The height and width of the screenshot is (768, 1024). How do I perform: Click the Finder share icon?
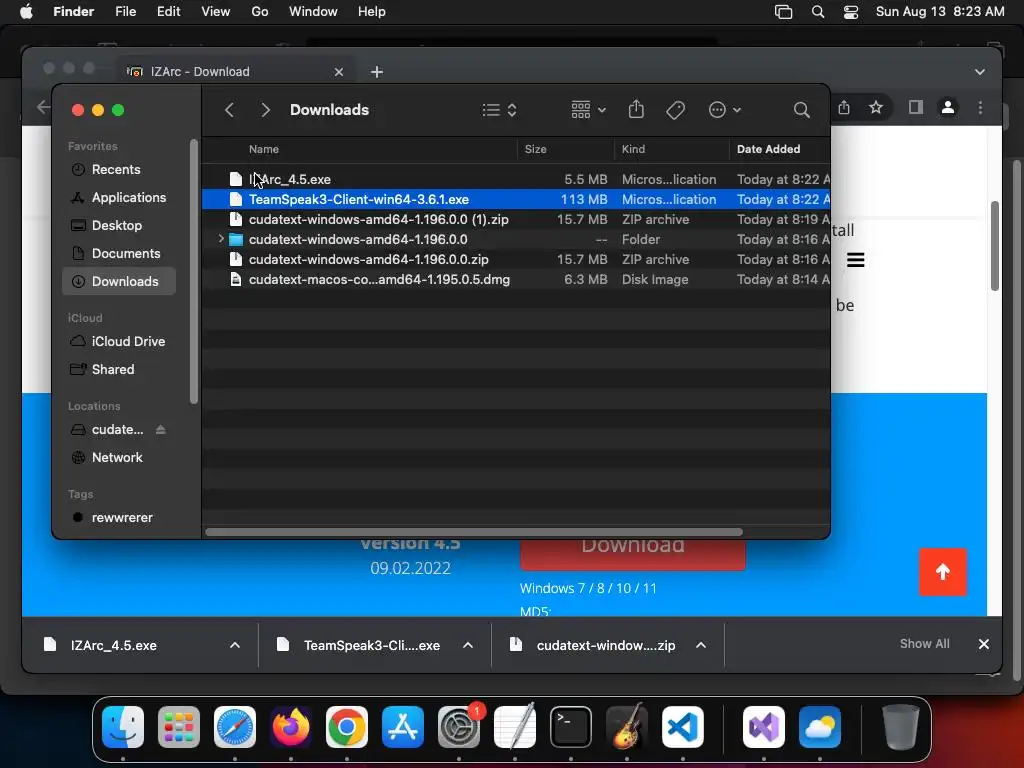coord(636,109)
